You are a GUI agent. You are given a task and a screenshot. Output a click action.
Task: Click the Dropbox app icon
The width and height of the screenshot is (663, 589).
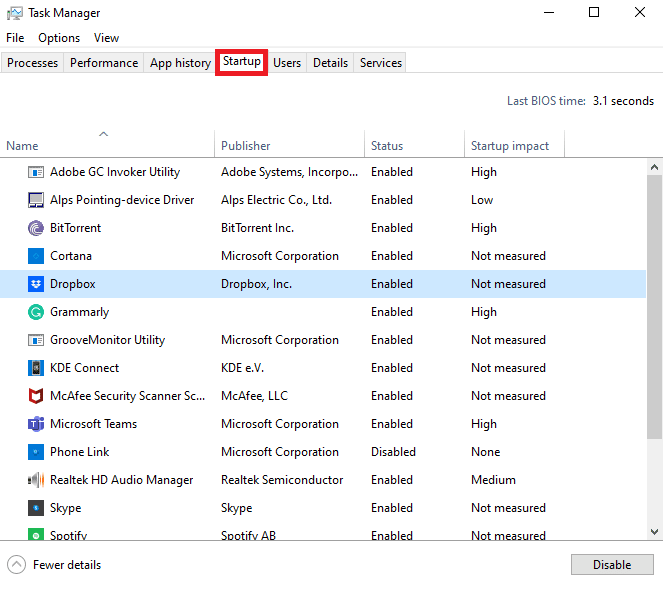(36, 284)
